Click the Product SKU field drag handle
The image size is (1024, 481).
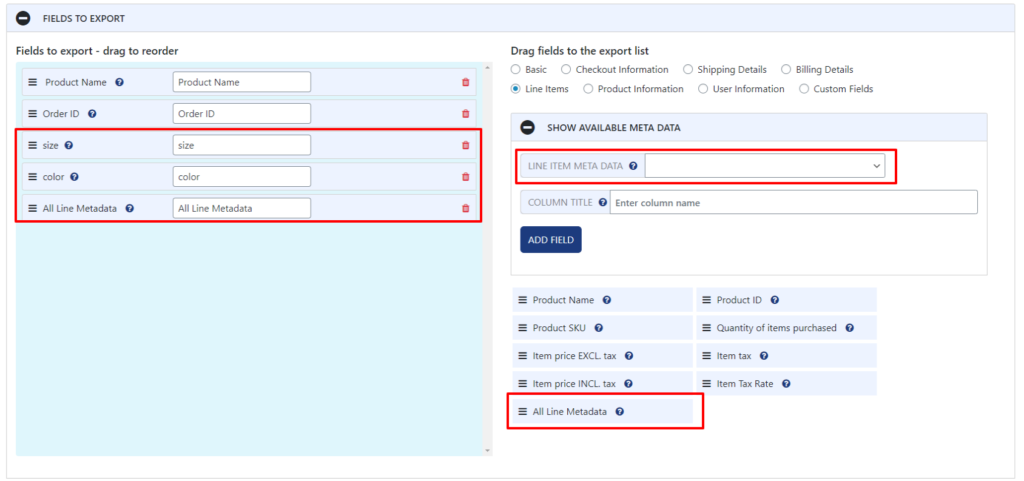[522, 328]
